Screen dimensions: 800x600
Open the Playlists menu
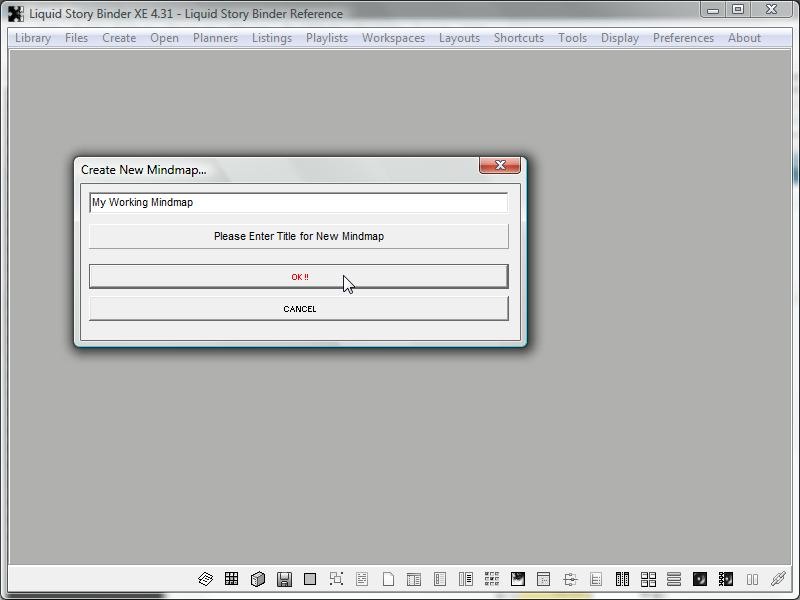327,38
